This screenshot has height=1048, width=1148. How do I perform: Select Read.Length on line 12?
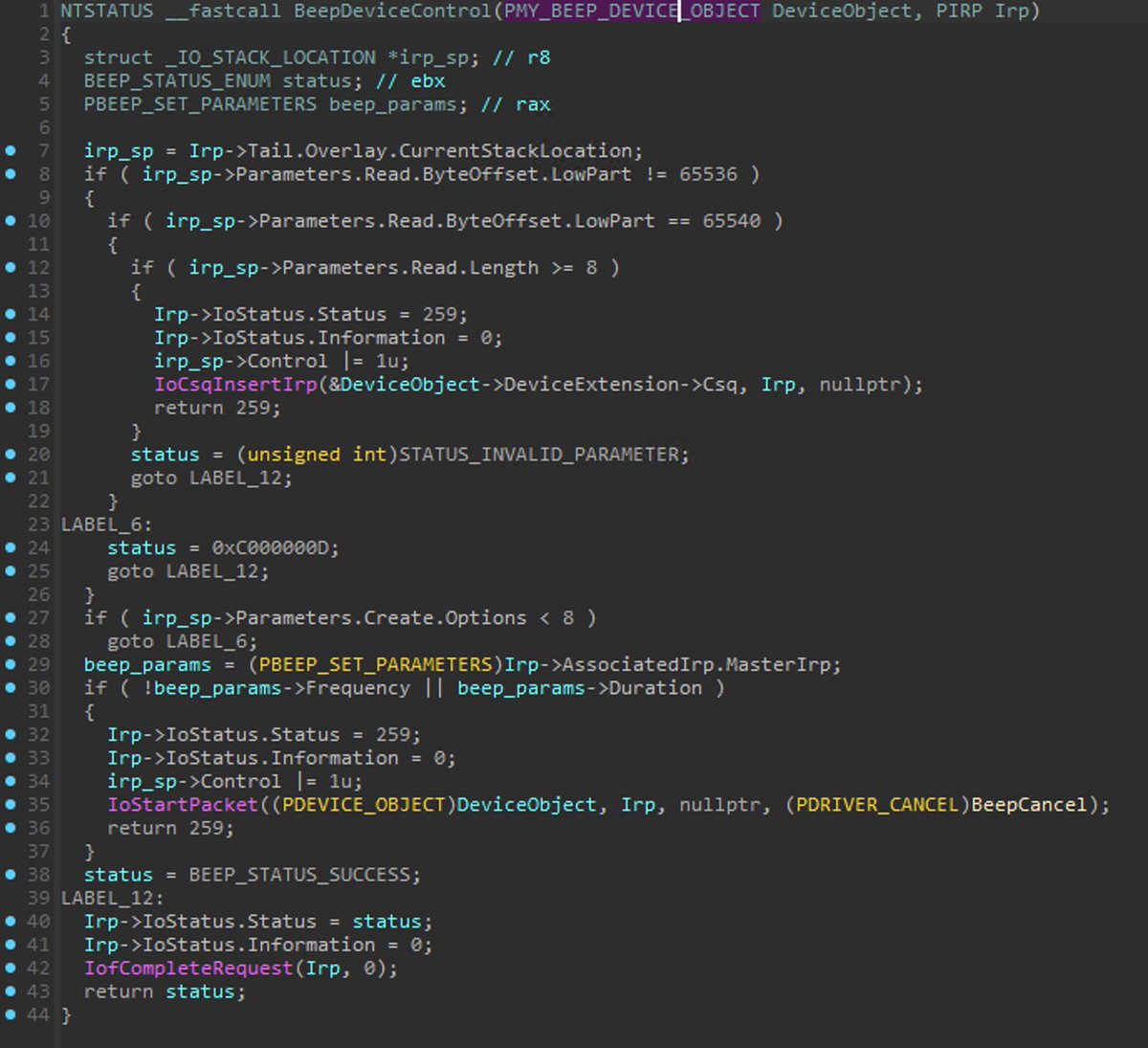coord(475,267)
